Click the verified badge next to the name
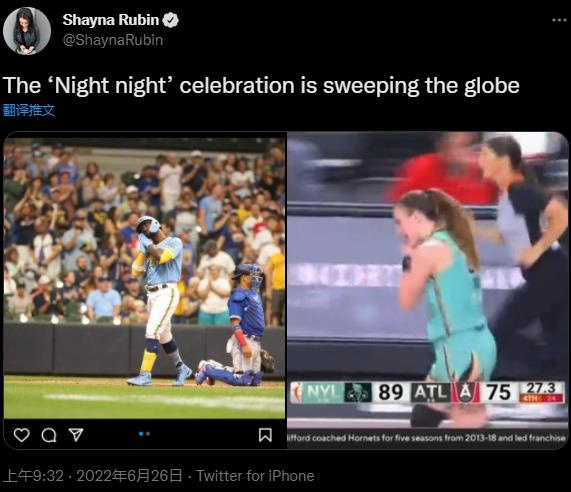 point(170,20)
